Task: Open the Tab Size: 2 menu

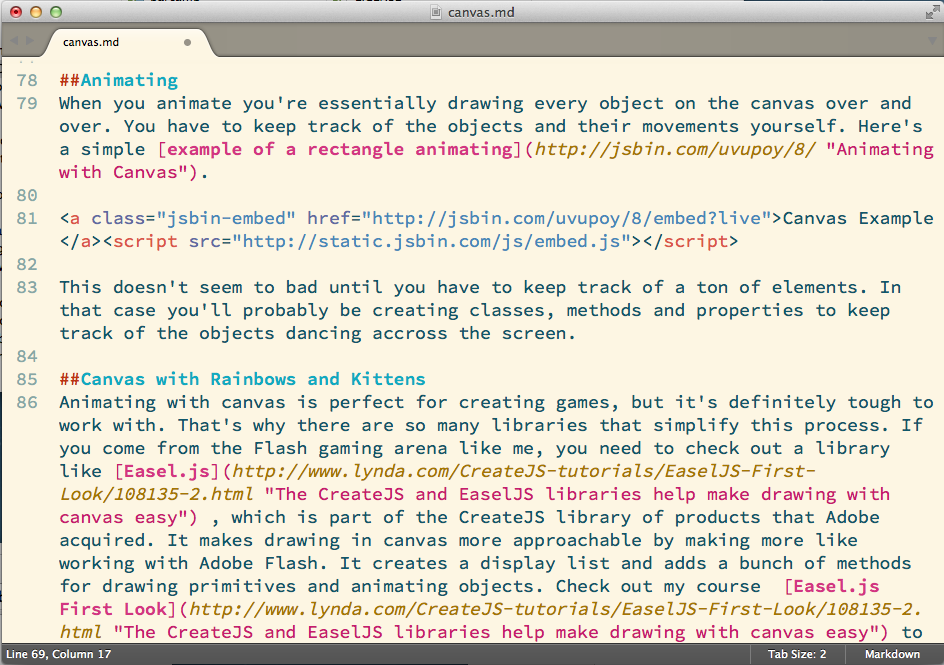Action: point(796,654)
